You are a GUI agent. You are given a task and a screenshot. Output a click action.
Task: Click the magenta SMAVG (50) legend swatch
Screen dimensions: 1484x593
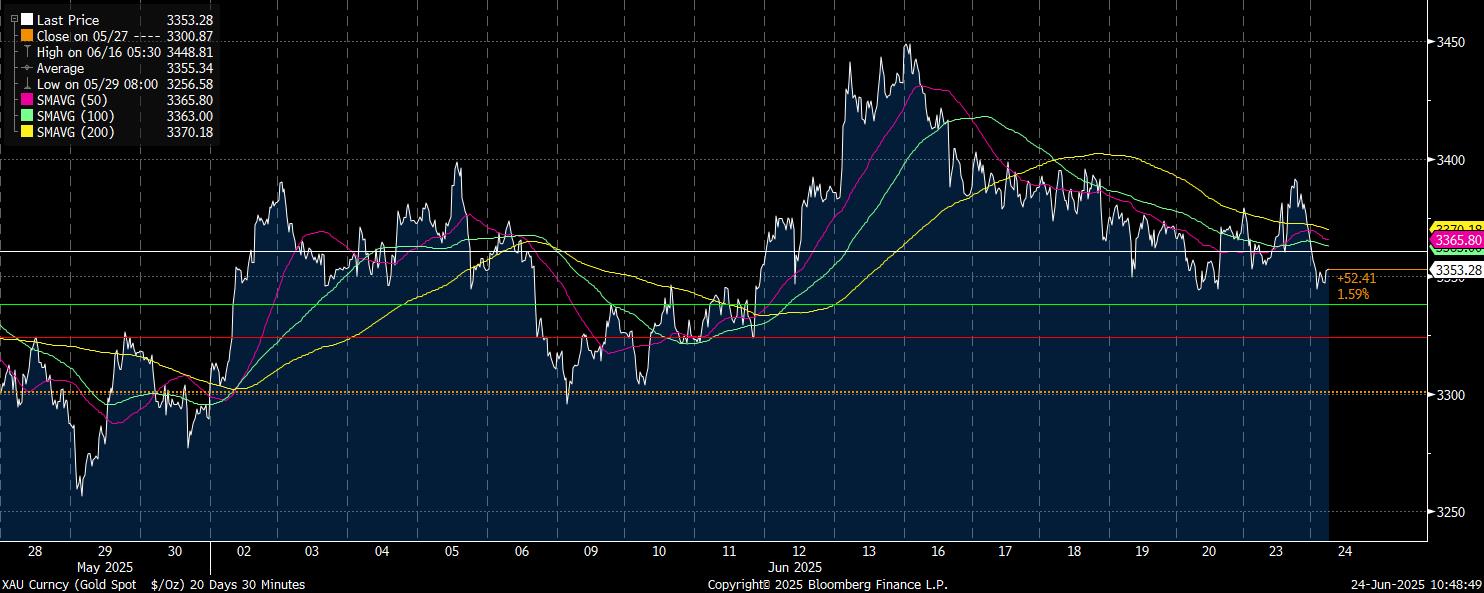(x=27, y=100)
